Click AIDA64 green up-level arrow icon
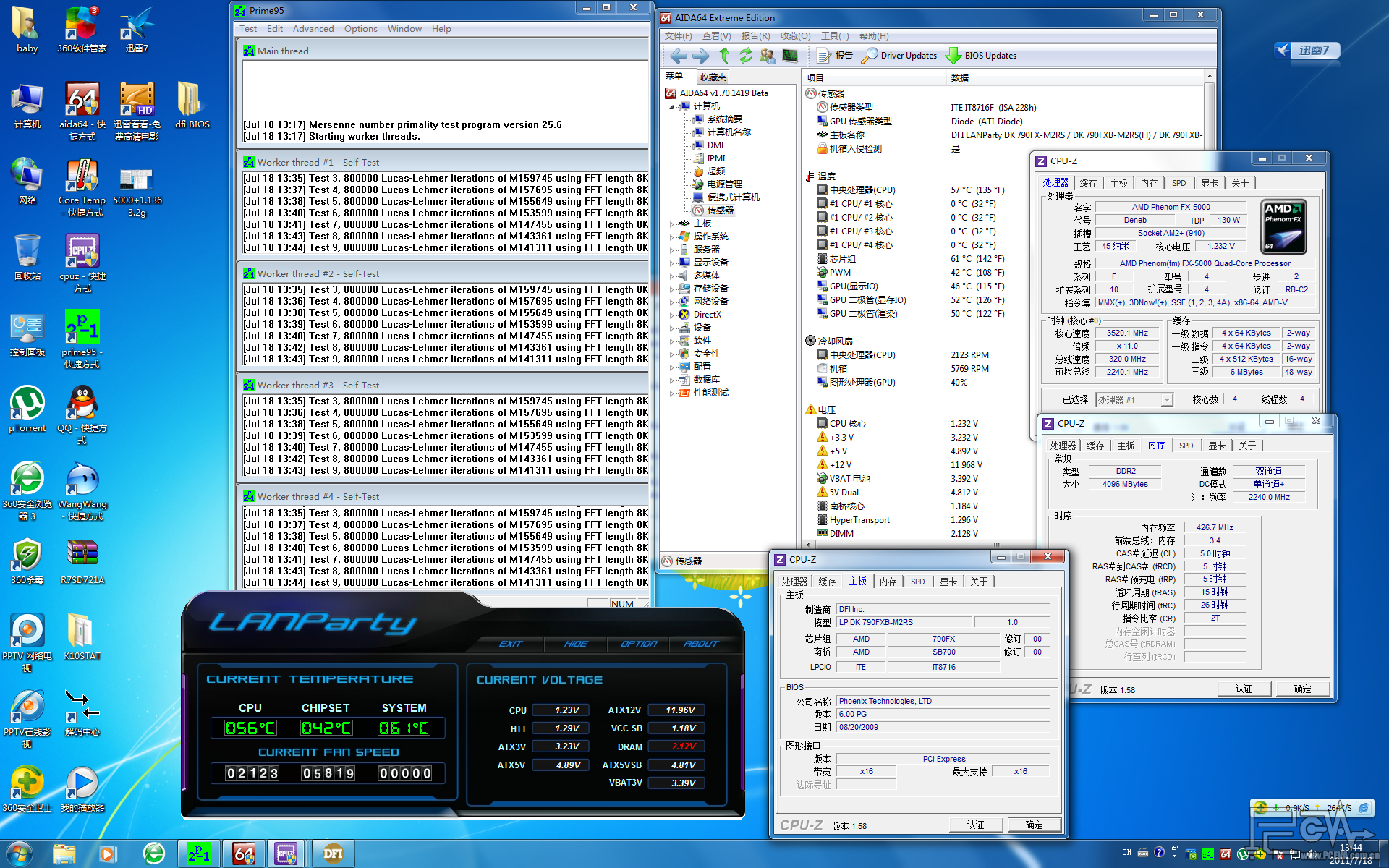The width and height of the screenshot is (1389, 868). point(723,56)
